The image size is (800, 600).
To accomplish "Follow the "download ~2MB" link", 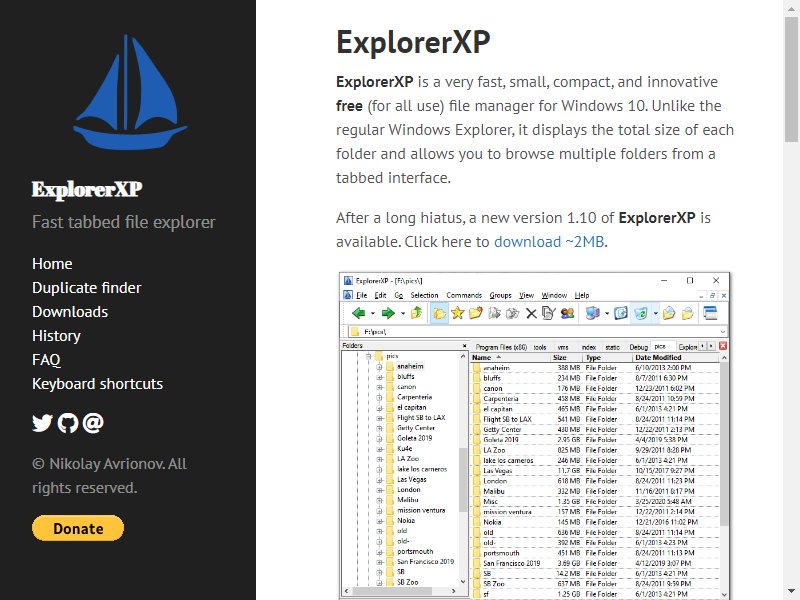I will pos(549,242).
